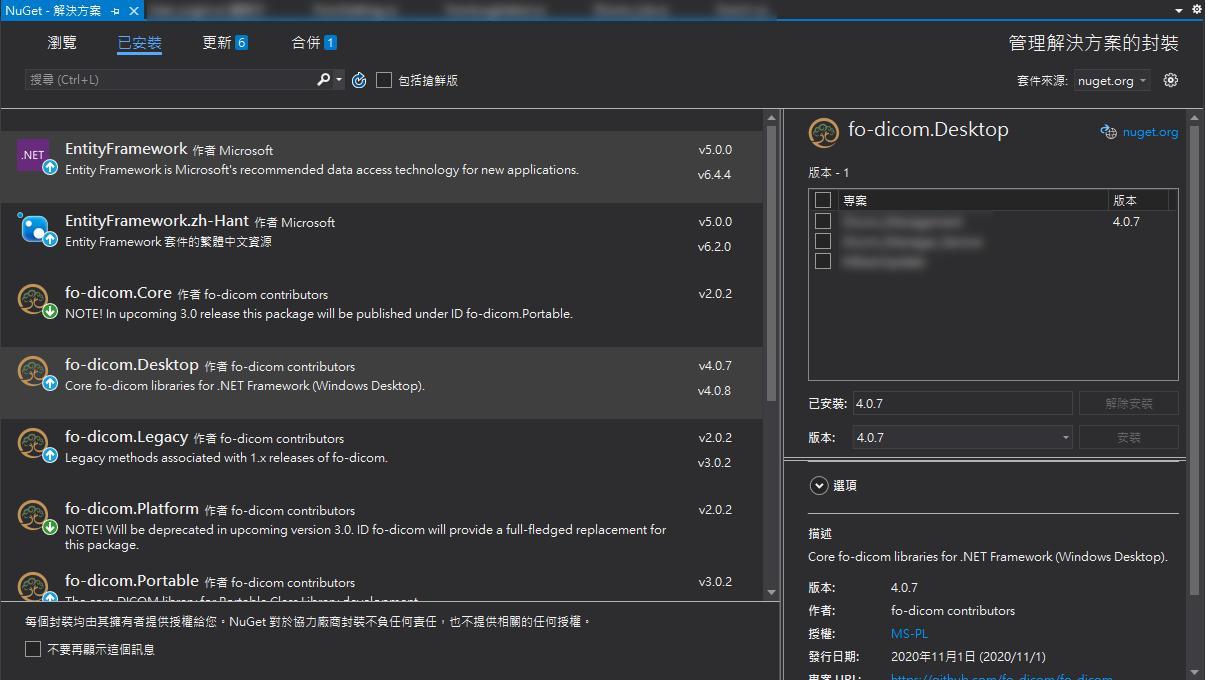Viewport: 1205px width, 680px height.
Task: Select the EntityFramework.zh-Hant package title
Action: tap(157, 221)
